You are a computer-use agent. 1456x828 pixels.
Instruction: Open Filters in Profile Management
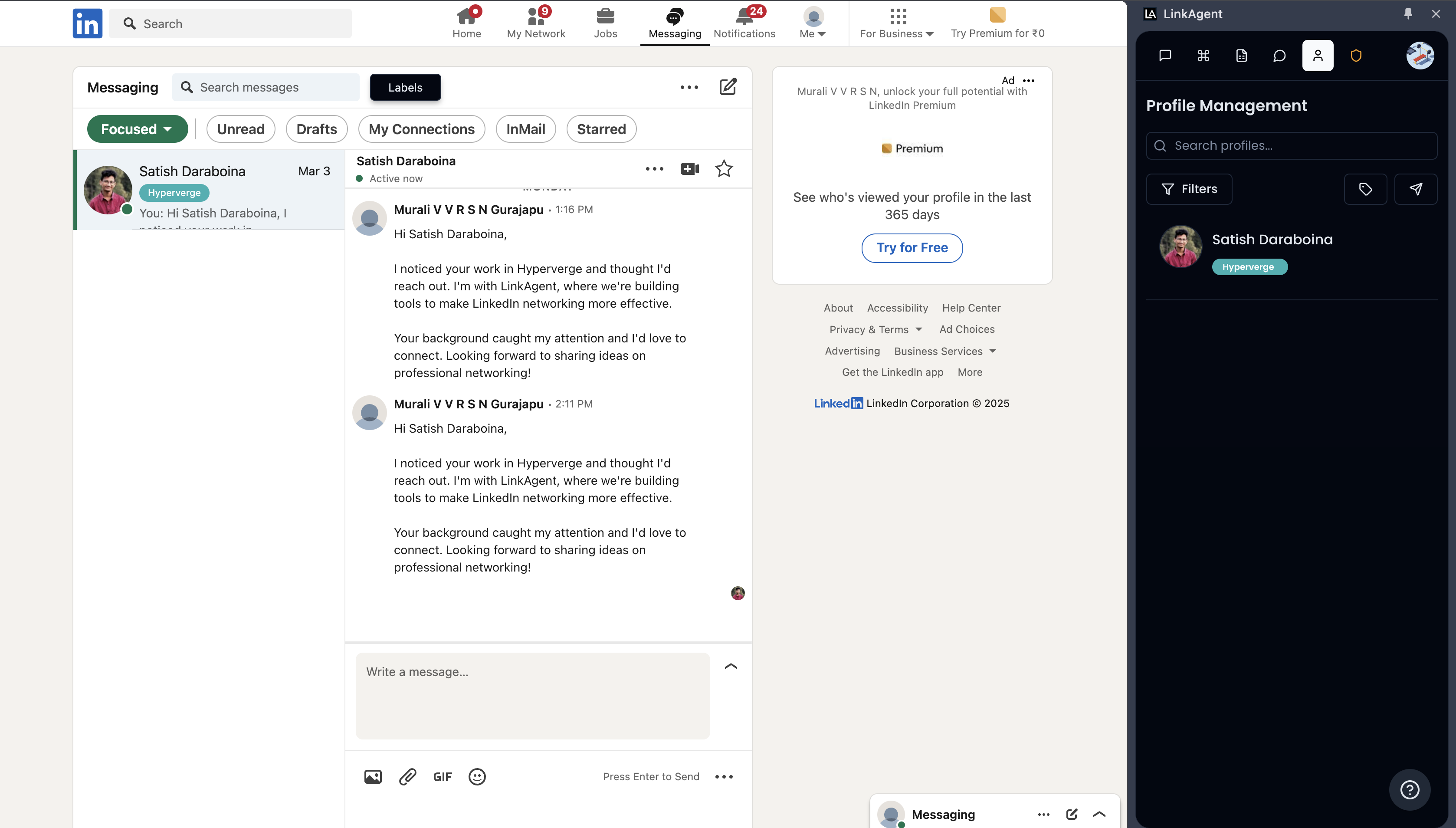tap(1189, 189)
